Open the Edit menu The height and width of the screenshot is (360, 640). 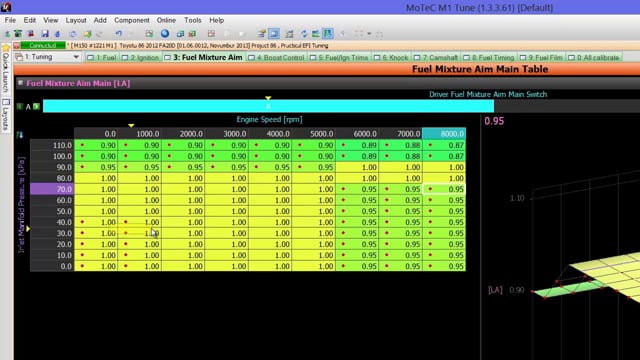pyautogui.click(x=29, y=20)
